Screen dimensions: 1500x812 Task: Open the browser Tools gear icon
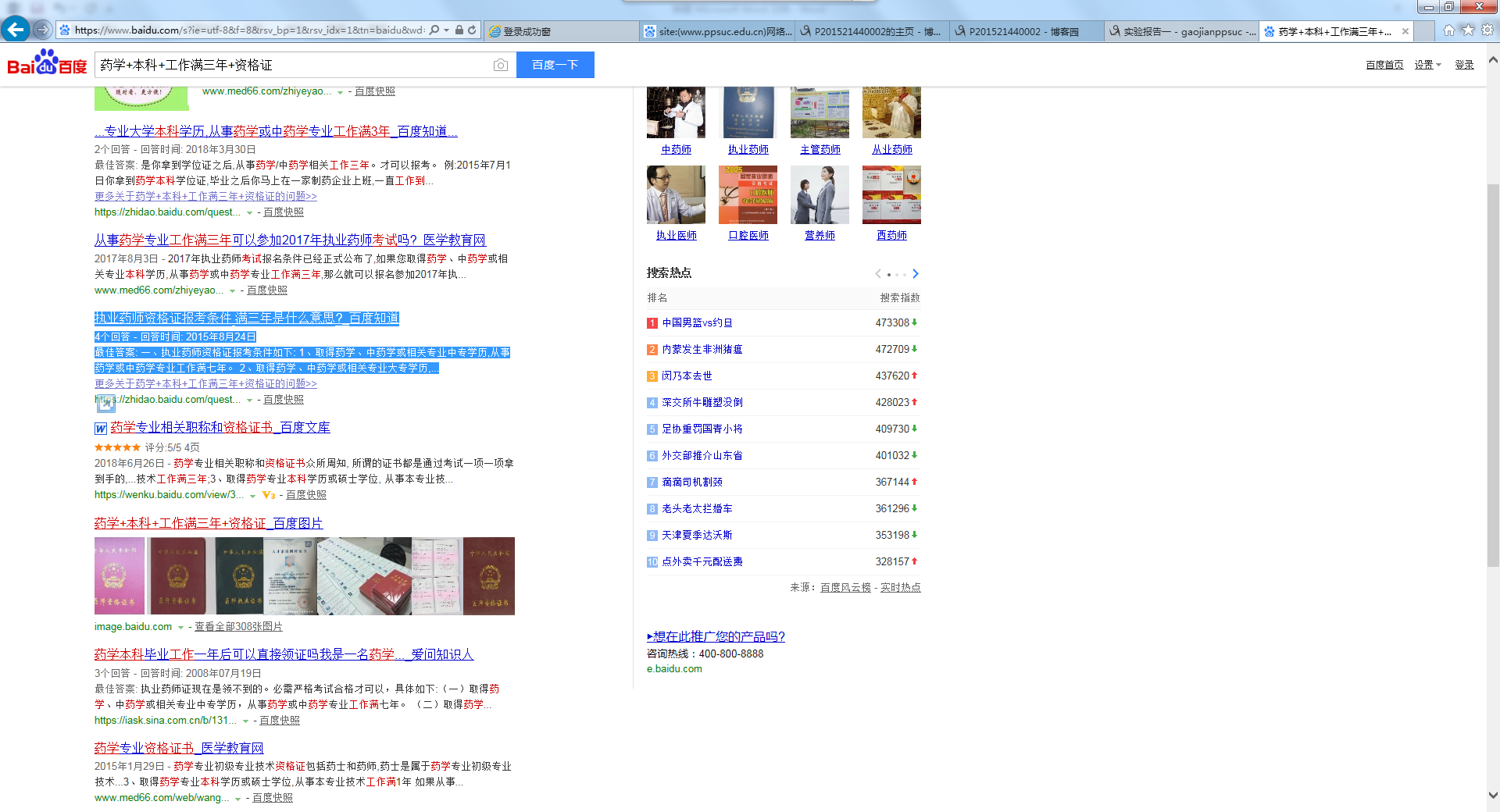click(1487, 30)
